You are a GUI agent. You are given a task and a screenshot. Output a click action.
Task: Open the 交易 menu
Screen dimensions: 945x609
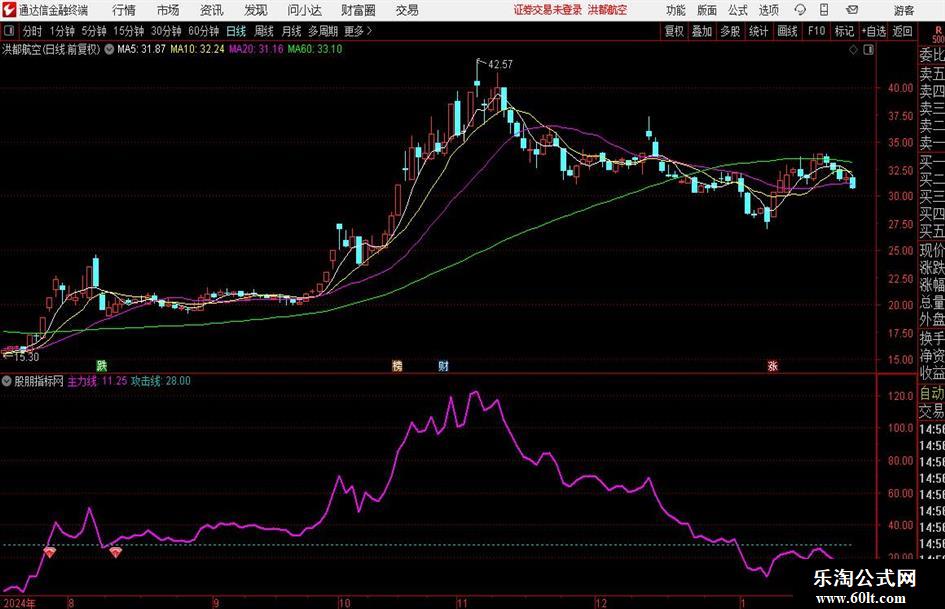(407, 10)
